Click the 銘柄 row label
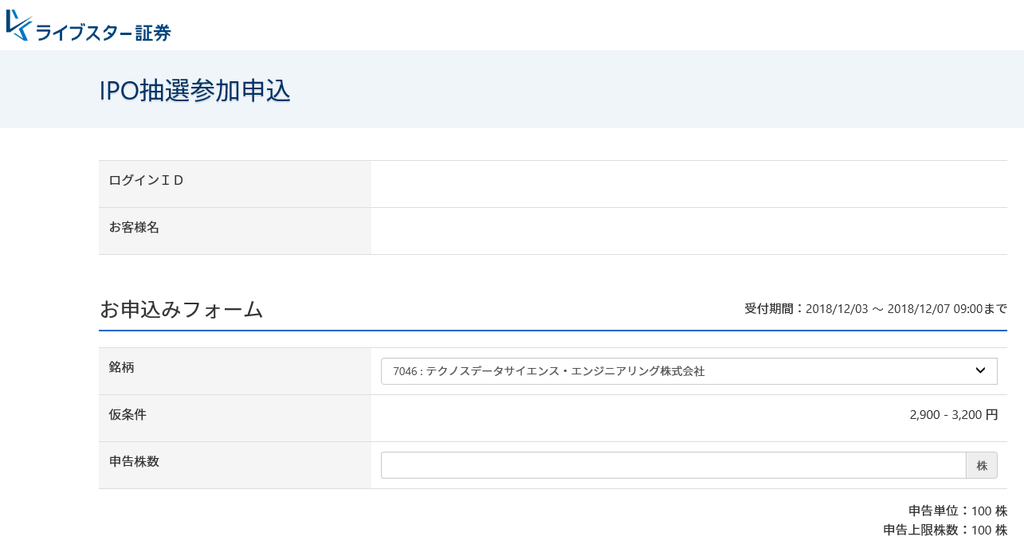Viewport: 1024px width, 552px height. pos(121,367)
